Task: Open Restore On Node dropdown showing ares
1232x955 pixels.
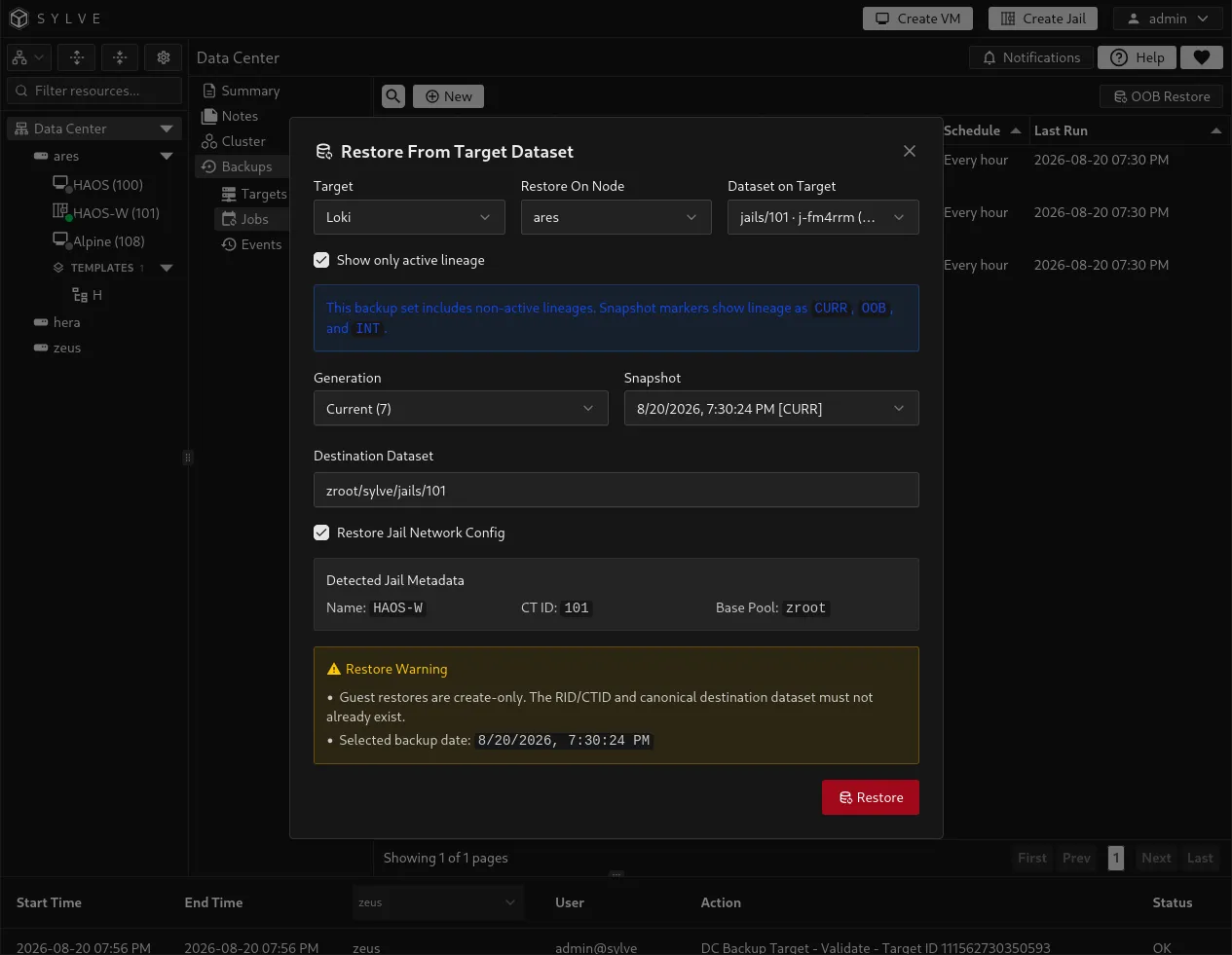Action: [616, 217]
